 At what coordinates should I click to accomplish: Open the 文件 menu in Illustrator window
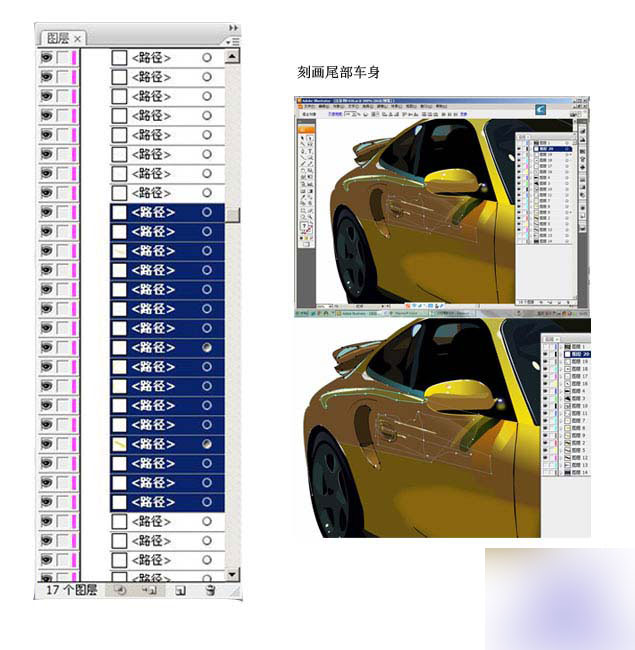pos(310,107)
